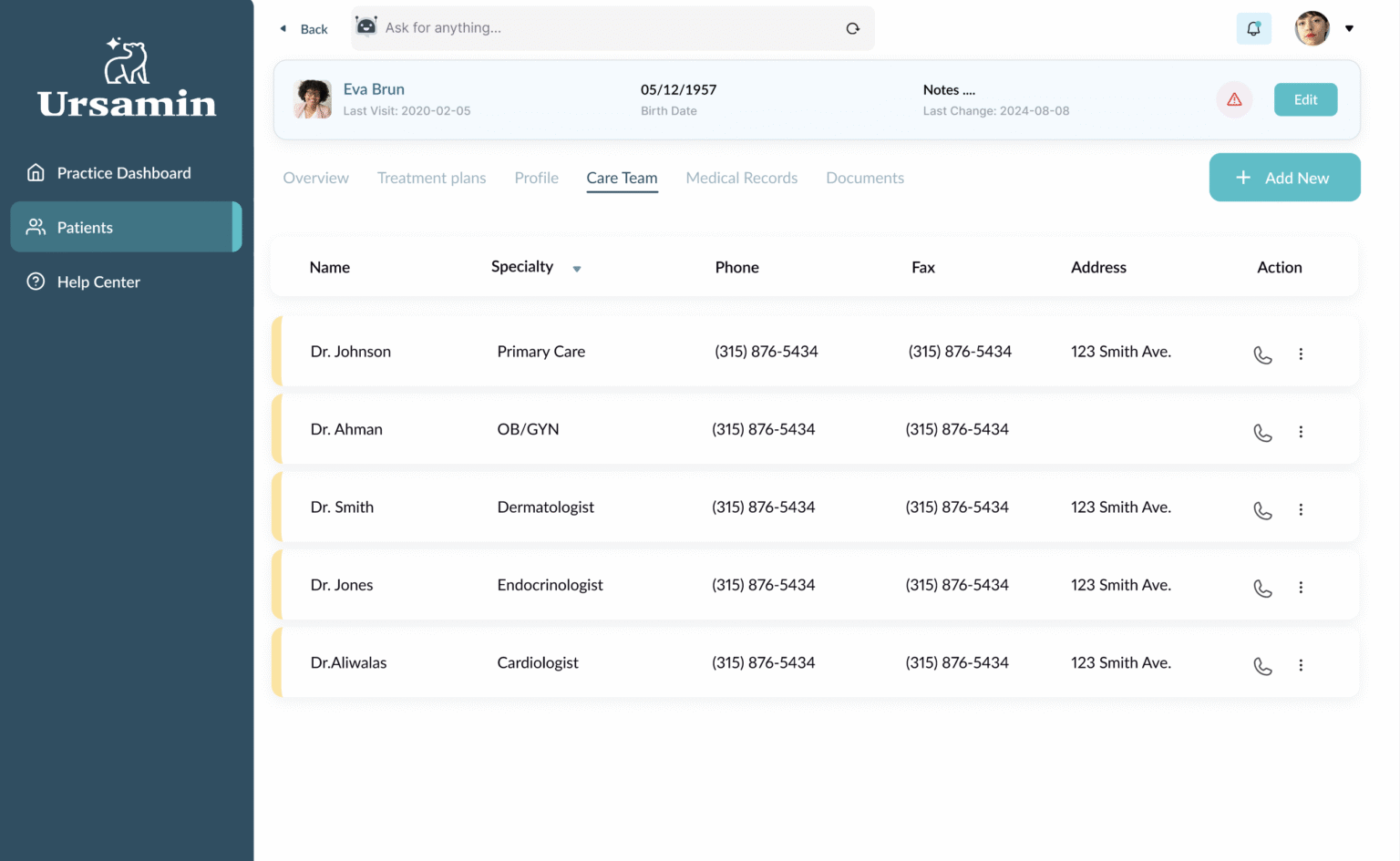1400x861 pixels.
Task: Click the Ursamin bear logo
Action: point(126,61)
